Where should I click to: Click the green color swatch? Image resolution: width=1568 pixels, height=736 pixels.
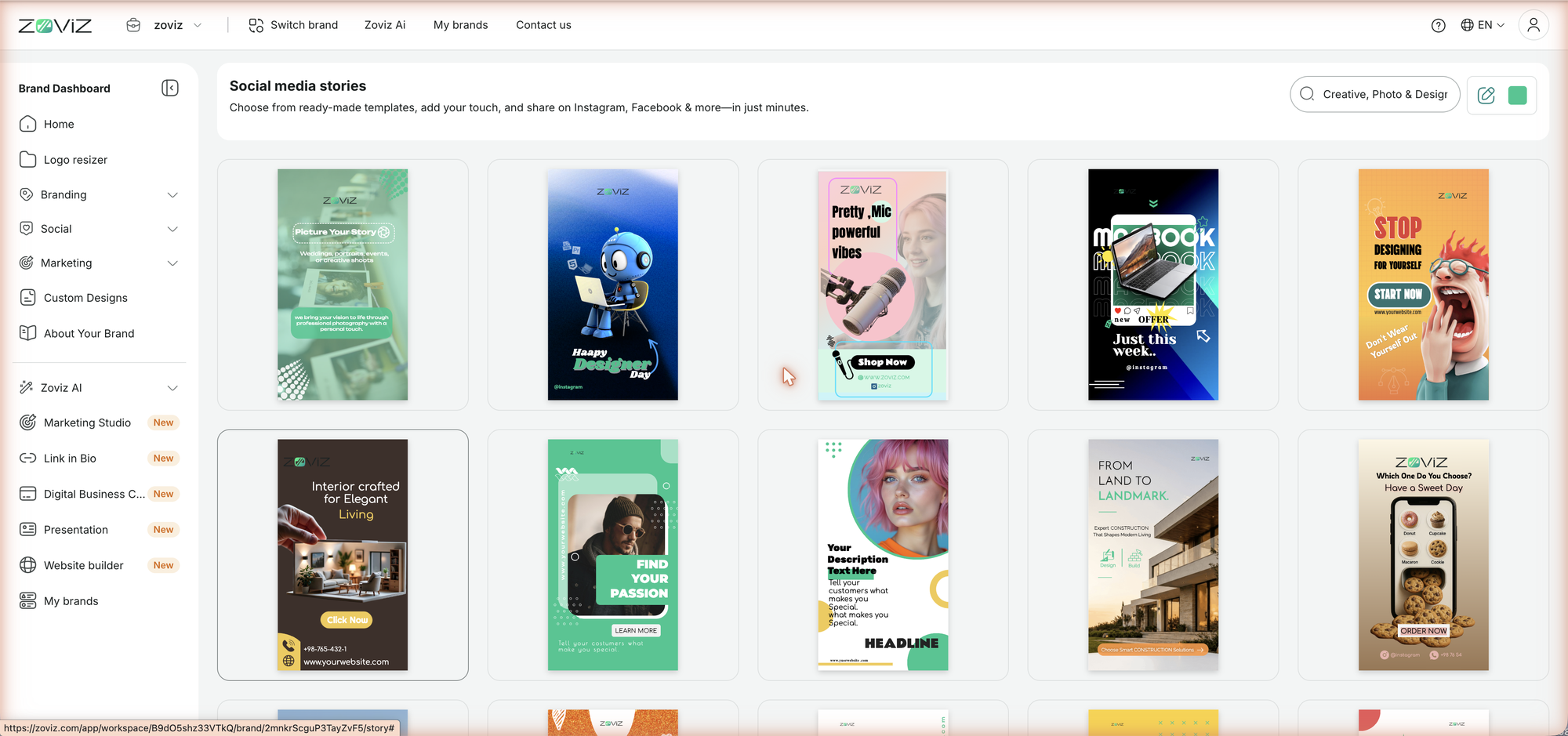click(1518, 95)
